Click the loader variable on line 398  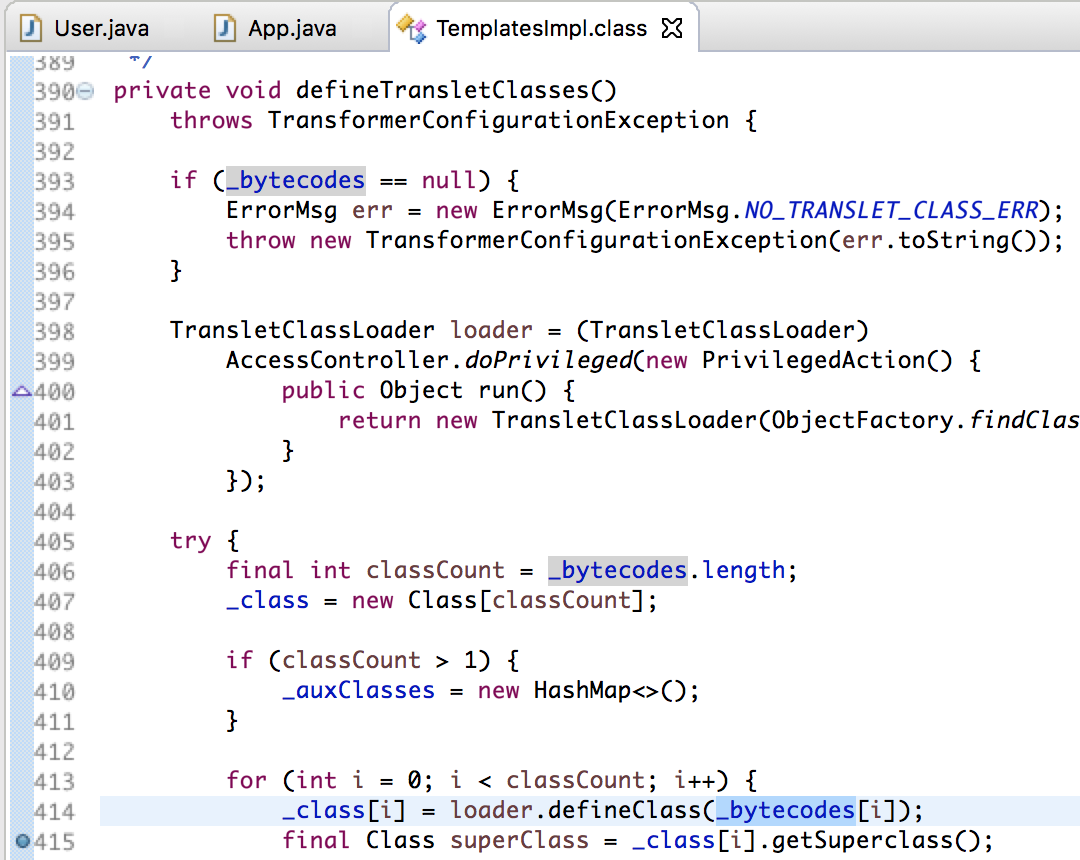pos(491,331)
